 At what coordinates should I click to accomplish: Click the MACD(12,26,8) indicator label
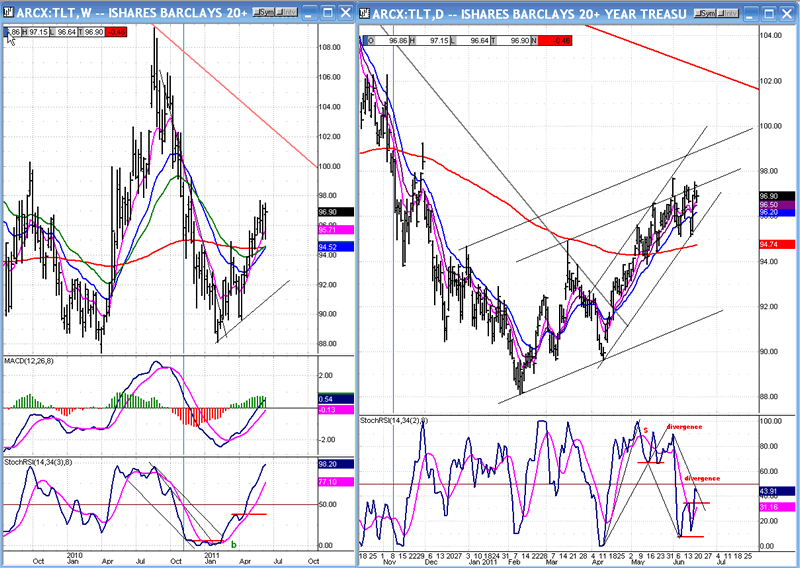click(x=33, y=360)
